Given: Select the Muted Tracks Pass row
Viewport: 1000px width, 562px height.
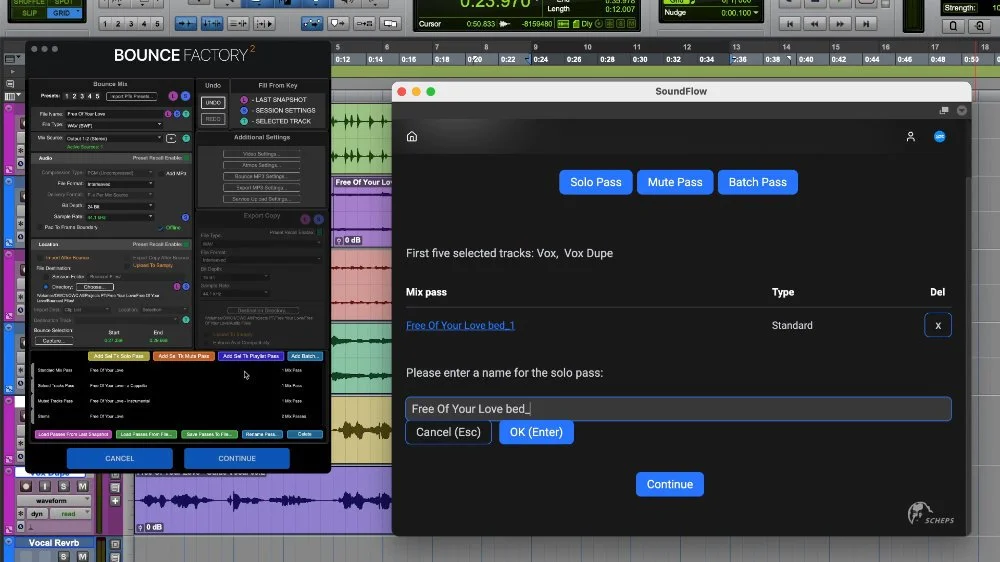Looking at the screenshot, I should [x=177, y=401].
